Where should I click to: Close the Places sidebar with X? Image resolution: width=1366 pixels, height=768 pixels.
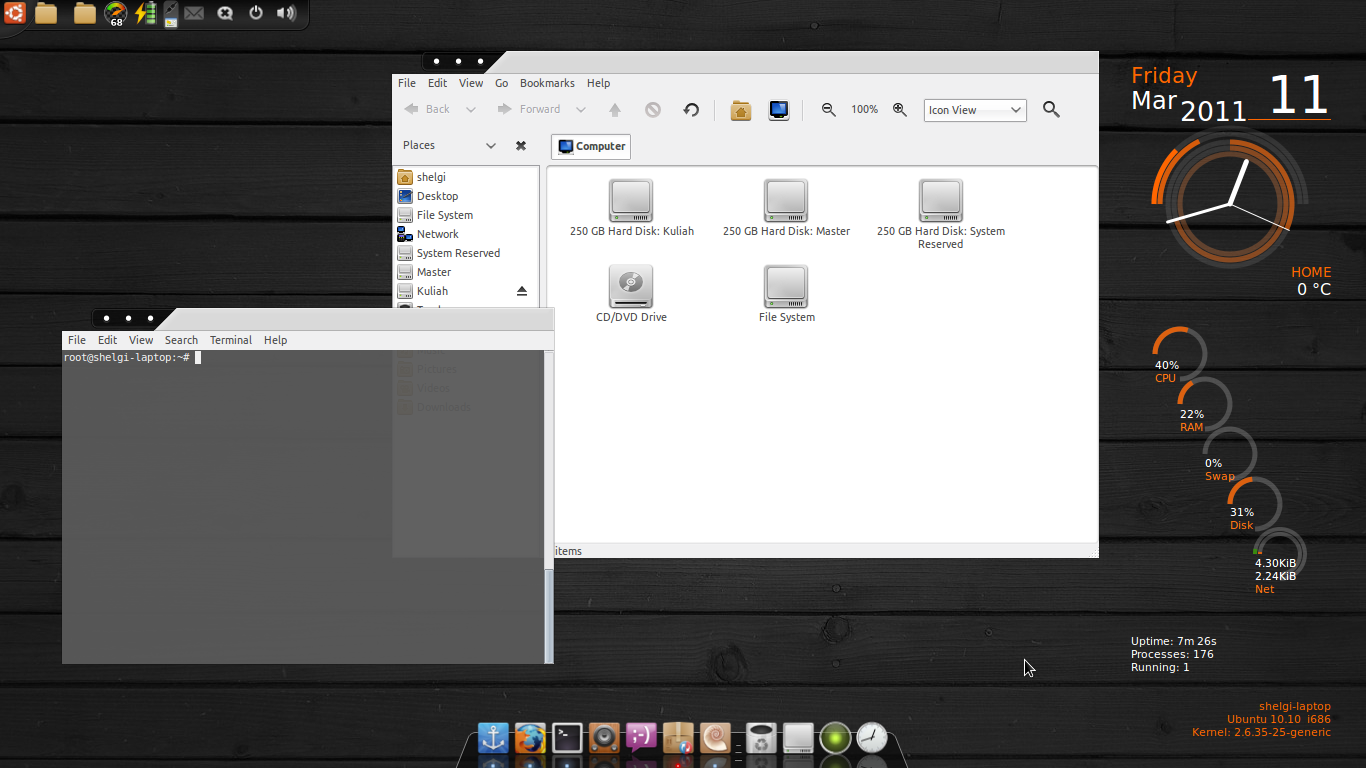click(x=521, y=146)
